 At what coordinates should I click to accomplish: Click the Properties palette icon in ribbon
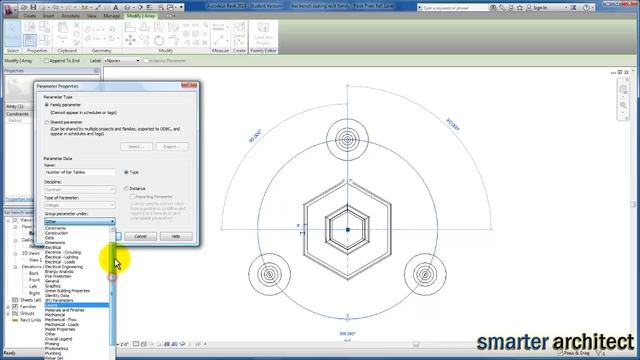(x=29, y=40)
